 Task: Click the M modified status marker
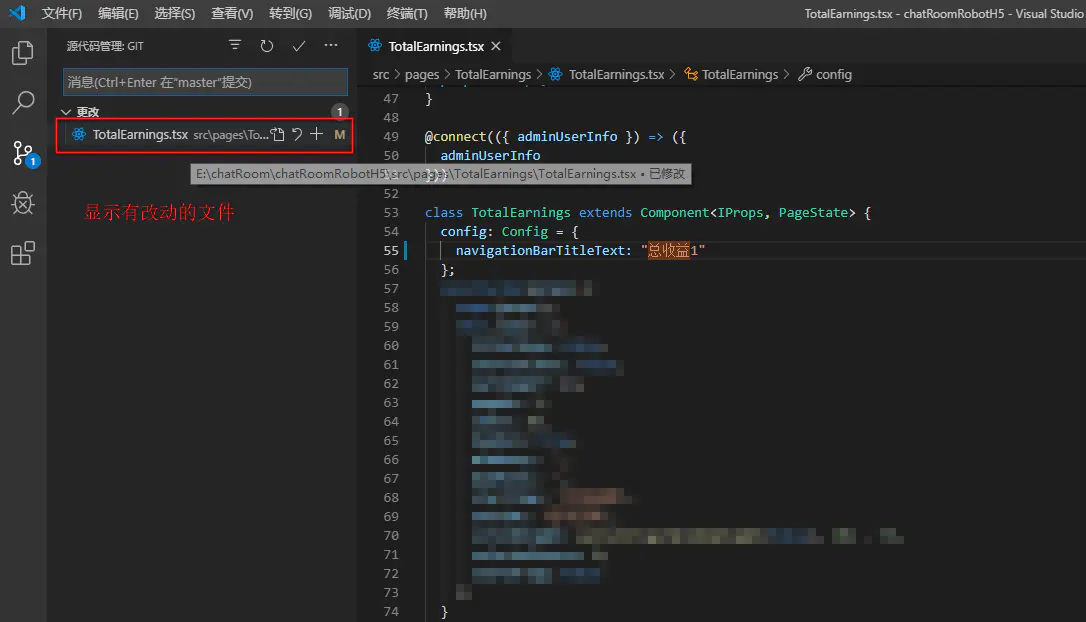339,135
